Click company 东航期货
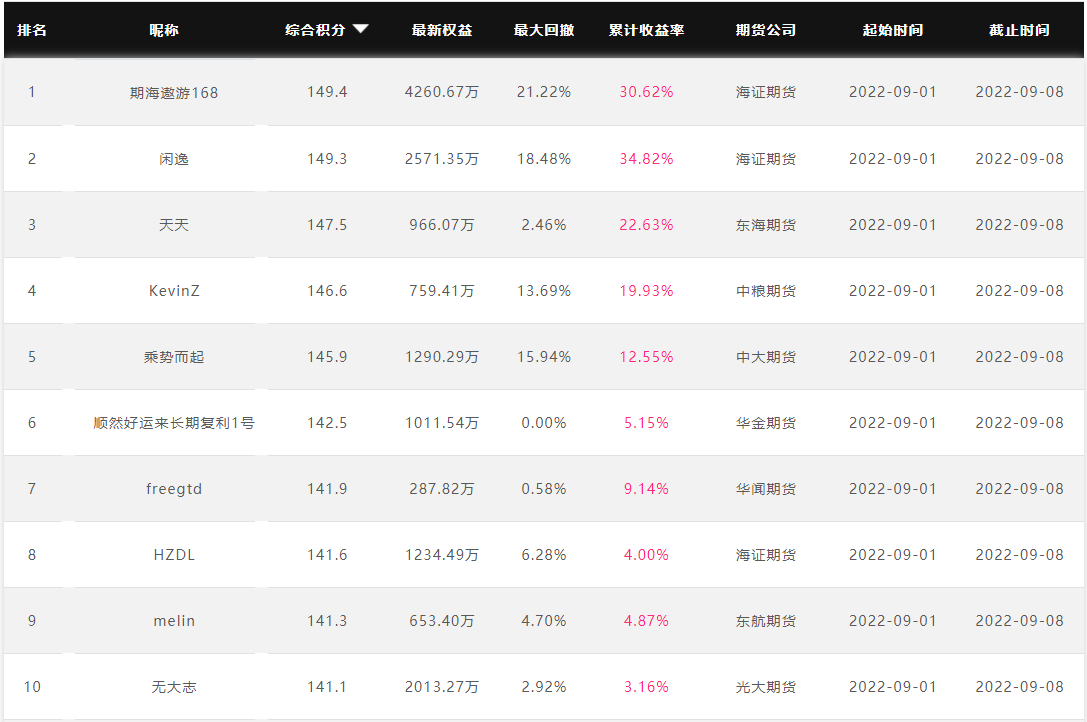The height and width of the screenshot is (722, 1087). [765, 620]
